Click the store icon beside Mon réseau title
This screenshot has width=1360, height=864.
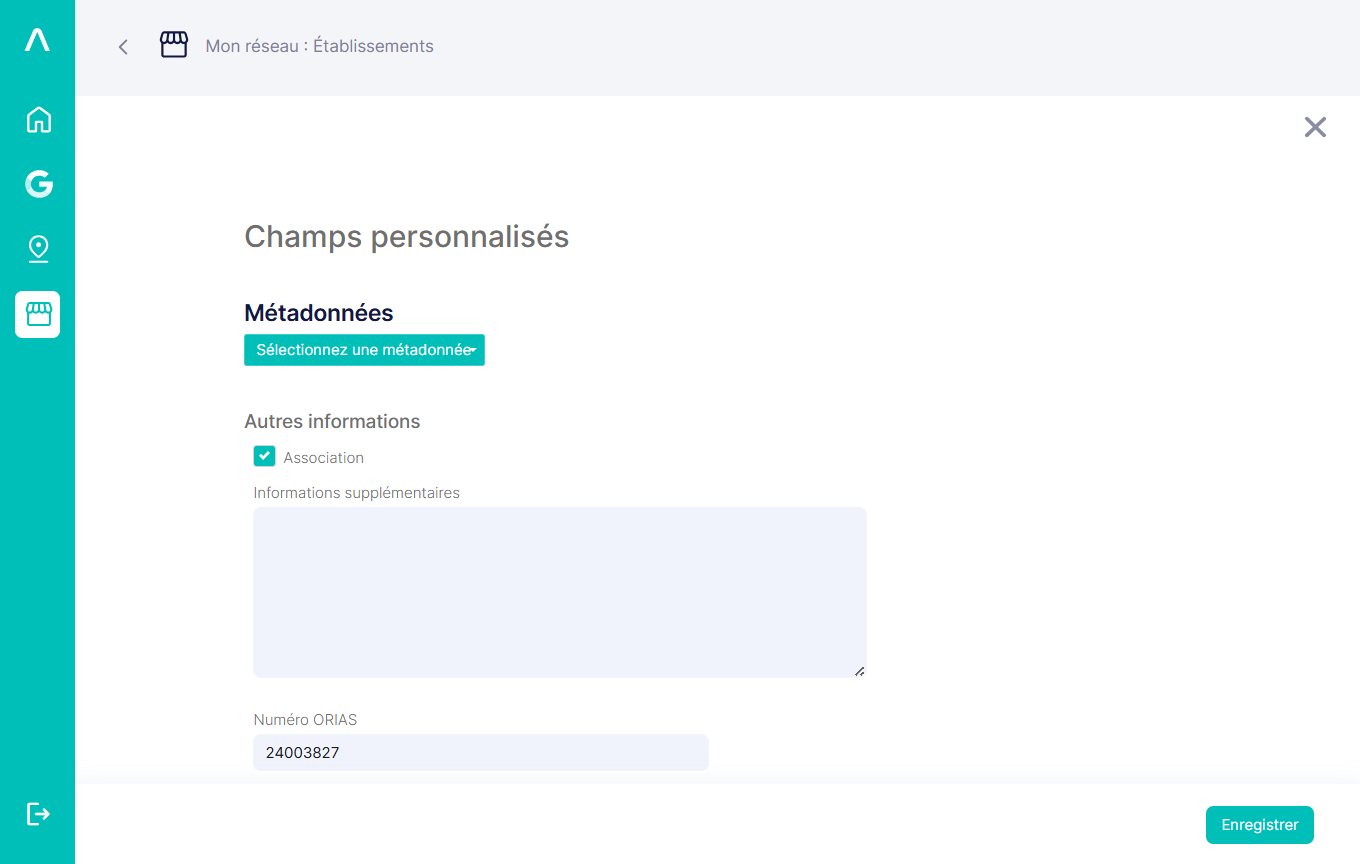click(174, 45)
